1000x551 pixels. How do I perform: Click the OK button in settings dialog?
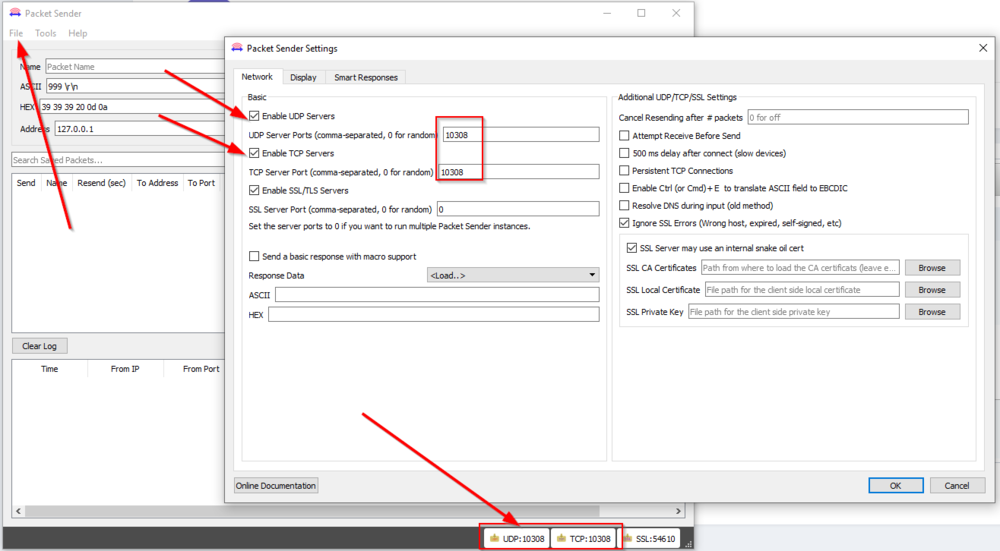point(895,485)
